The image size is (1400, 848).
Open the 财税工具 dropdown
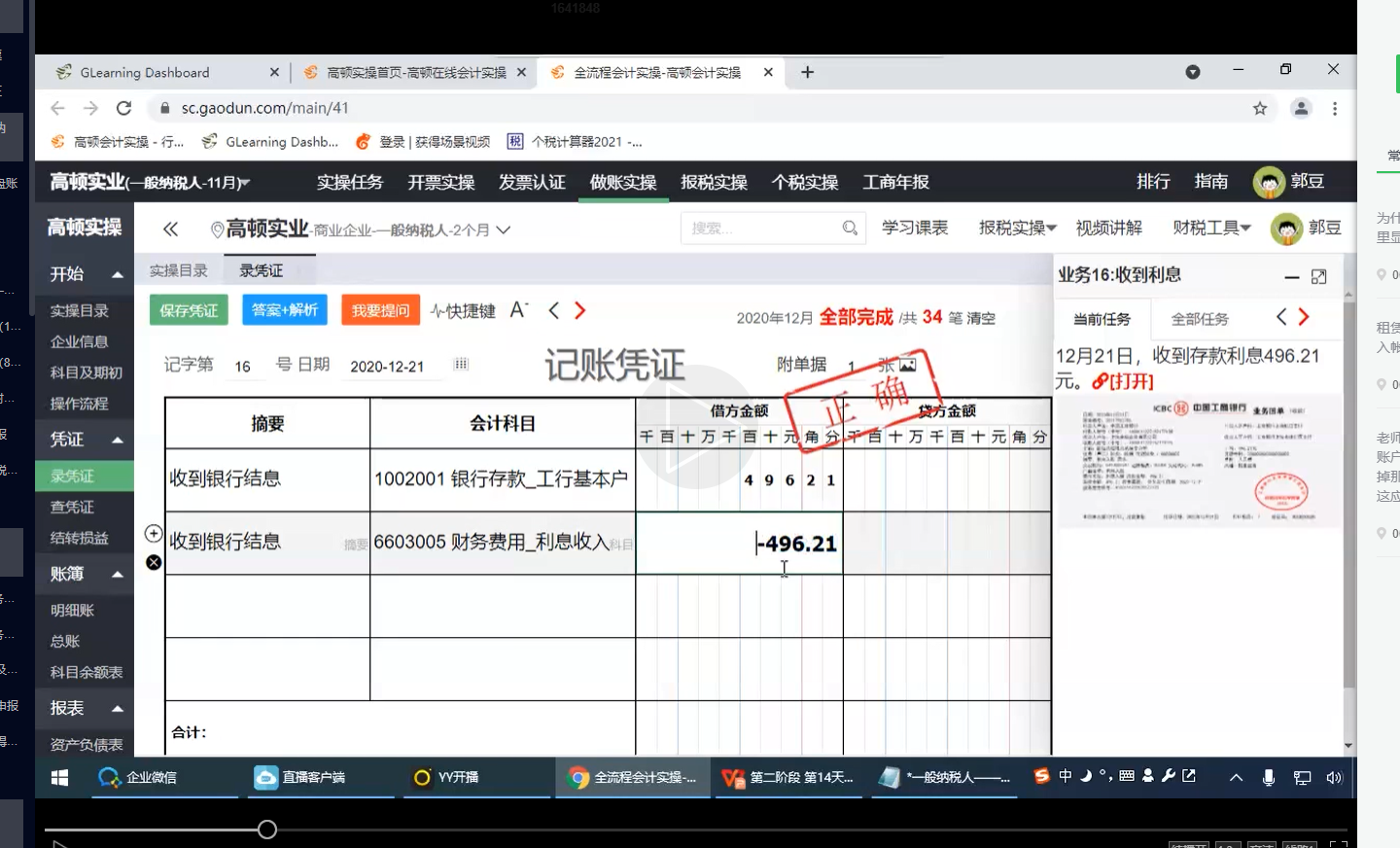click(1210, 228)
